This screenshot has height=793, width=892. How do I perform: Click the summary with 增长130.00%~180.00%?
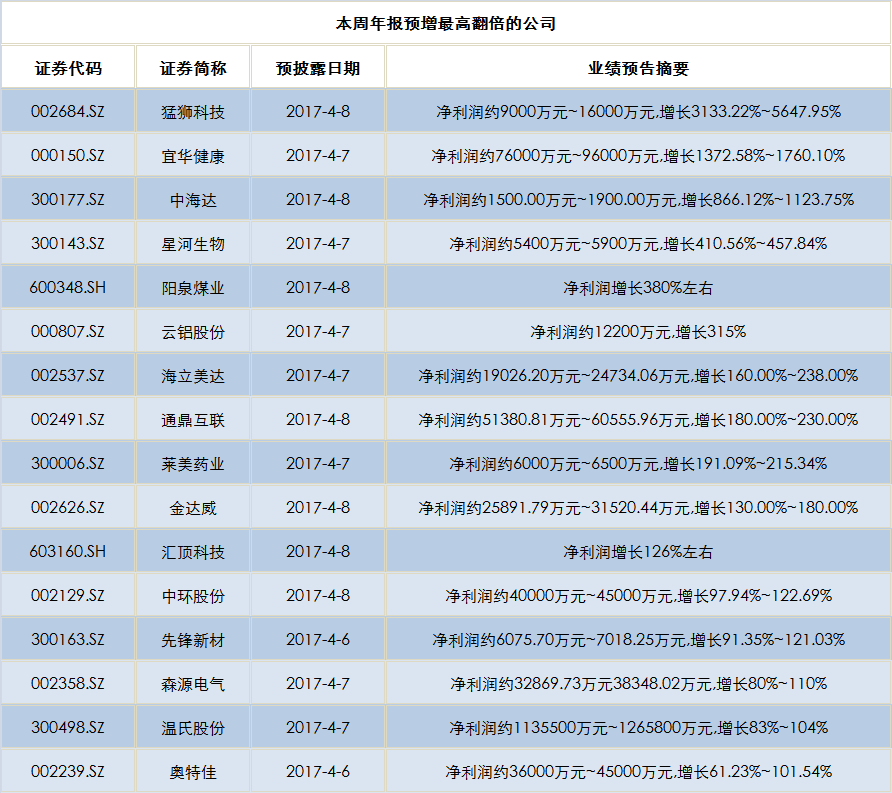[x=638, y=507]
